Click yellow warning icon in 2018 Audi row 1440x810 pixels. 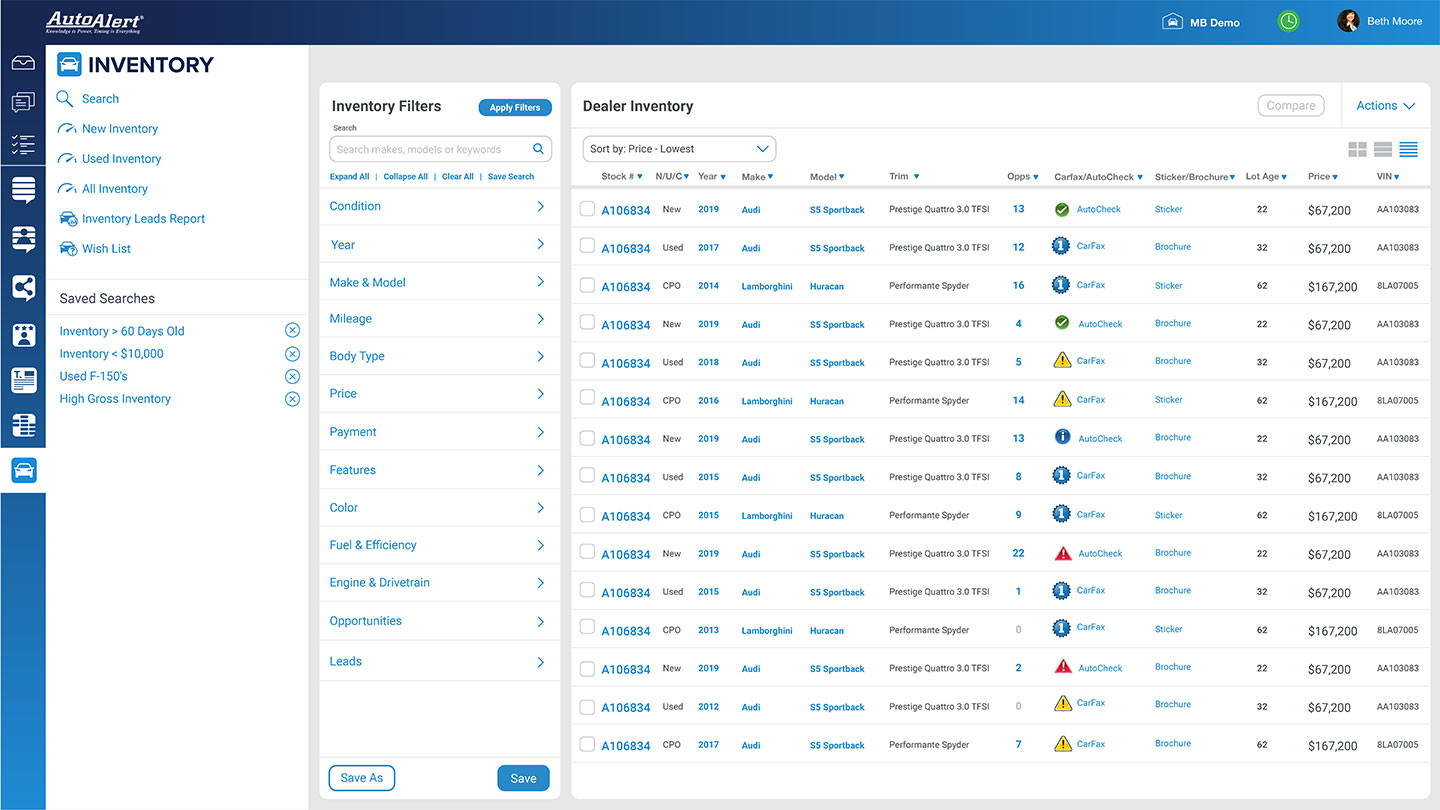pos(1063,361)
